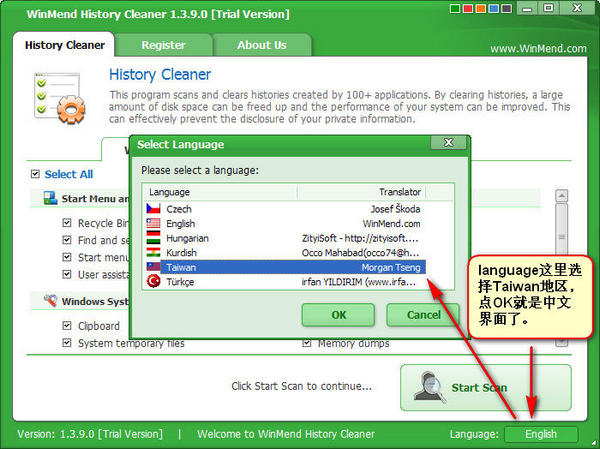Viewport: 600px width, 449px height.
Task: Click the Taiwan flag icon
Action: pos(153,267)
